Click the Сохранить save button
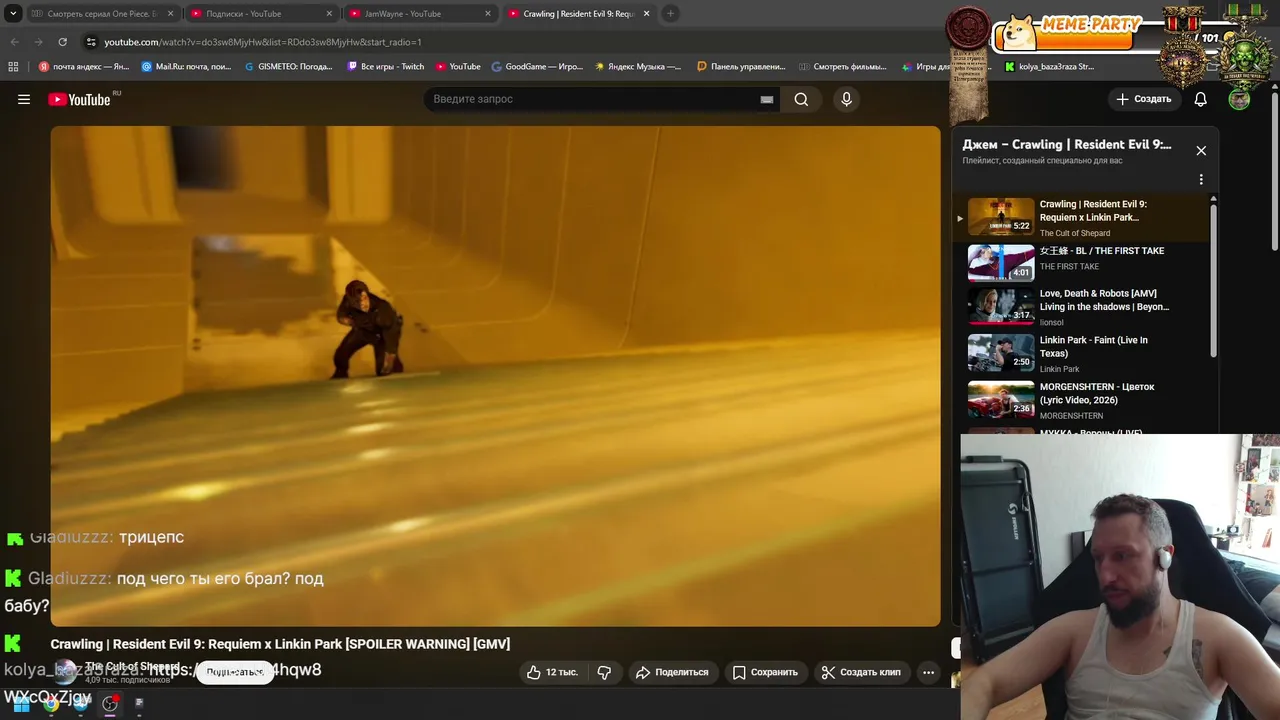 pos(765,672)
